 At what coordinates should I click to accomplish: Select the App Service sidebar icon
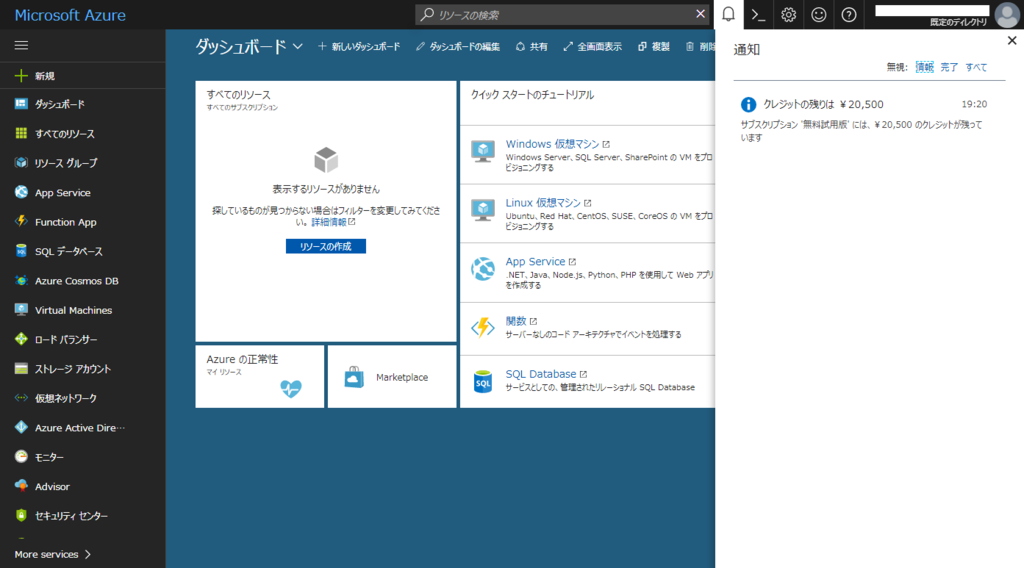pyautogui.click(x=21, y=192)
